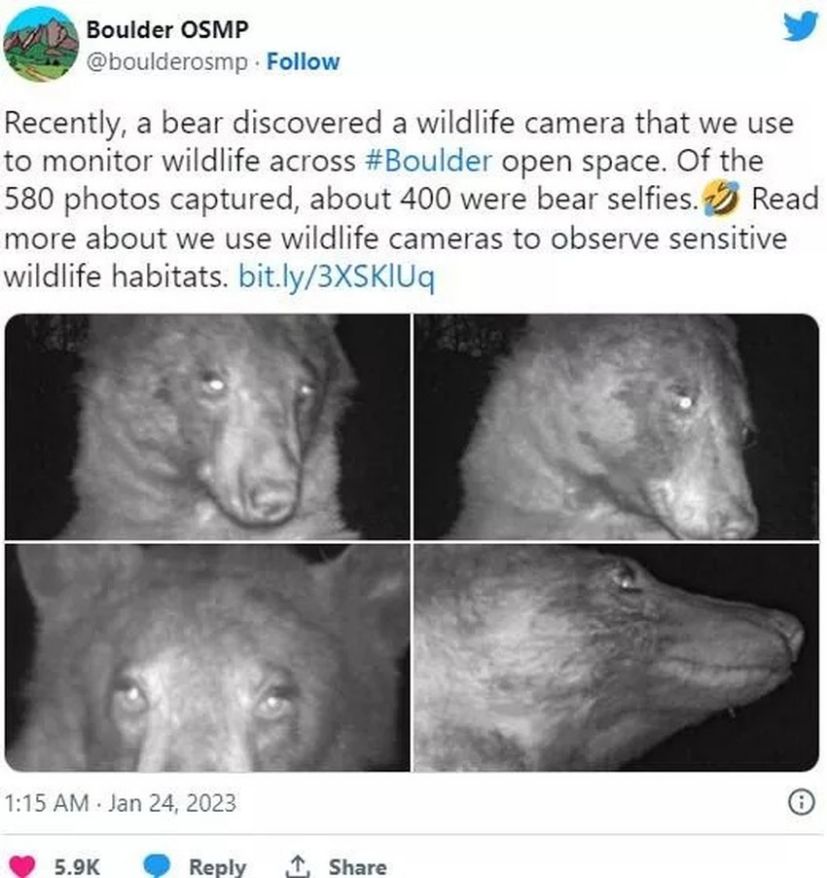The image size is (827, 878).
Task: Open the top-right bear profile photo
Action: pos(616,427)
